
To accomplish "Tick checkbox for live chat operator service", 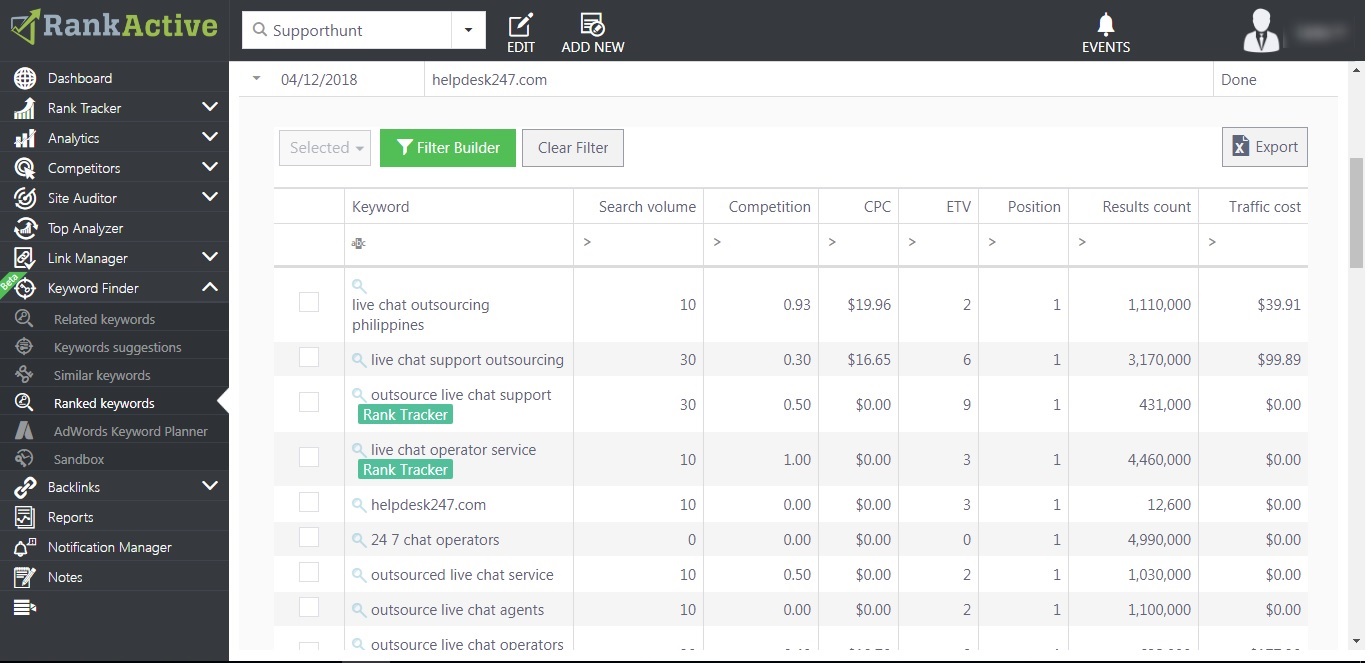I will (309, 457).
